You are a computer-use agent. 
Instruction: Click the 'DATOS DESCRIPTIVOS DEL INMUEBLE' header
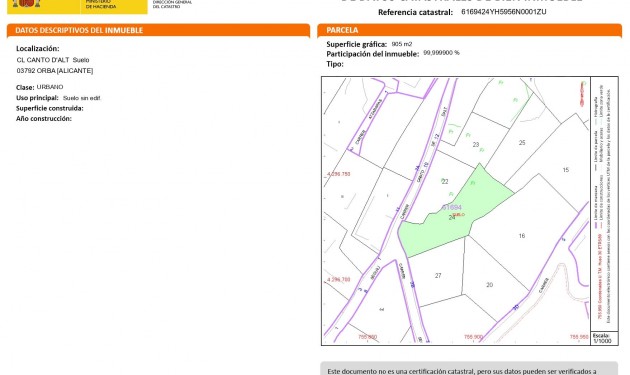79,30
